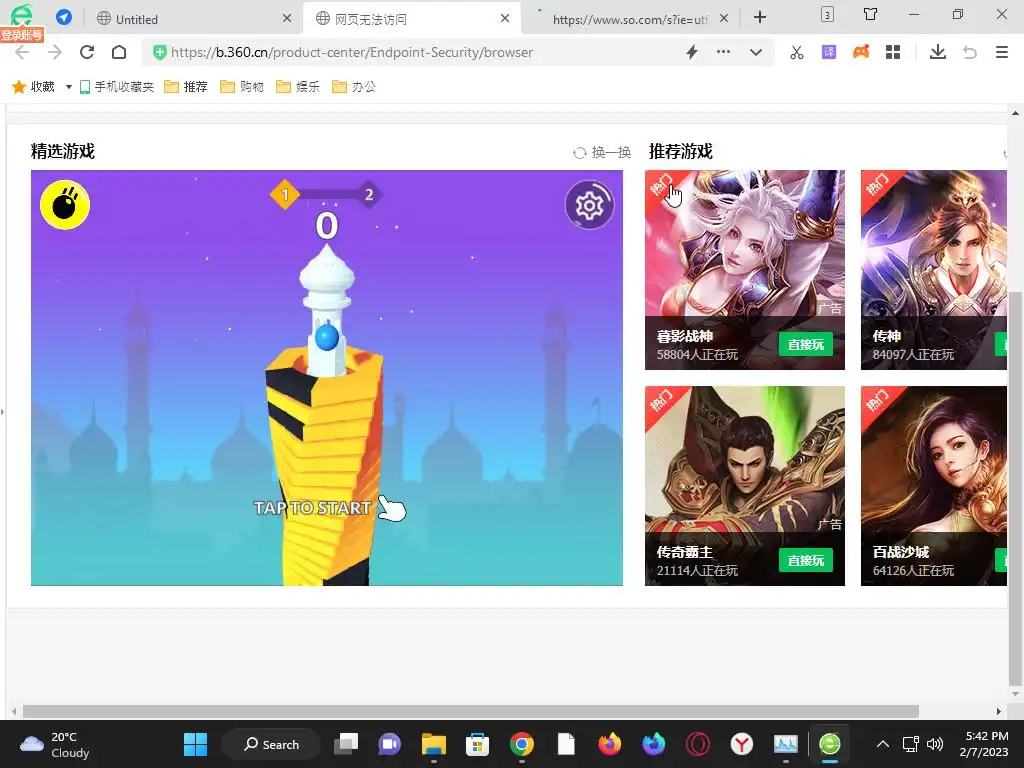1024x768 pixels.
Task: Expand the 收藏 dropdown arrow
Action: click(69, 87)
